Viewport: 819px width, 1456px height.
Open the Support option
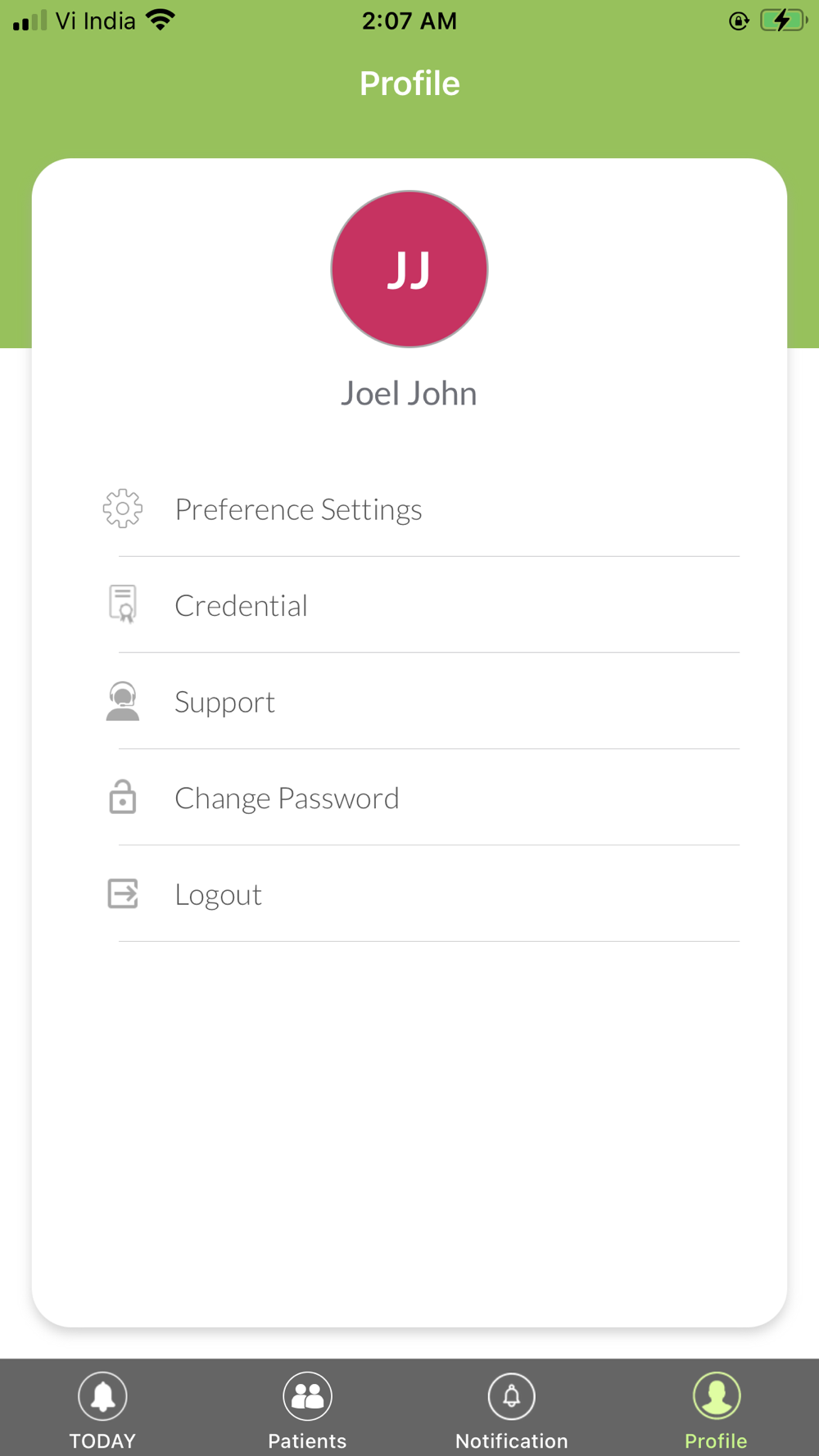225,703
